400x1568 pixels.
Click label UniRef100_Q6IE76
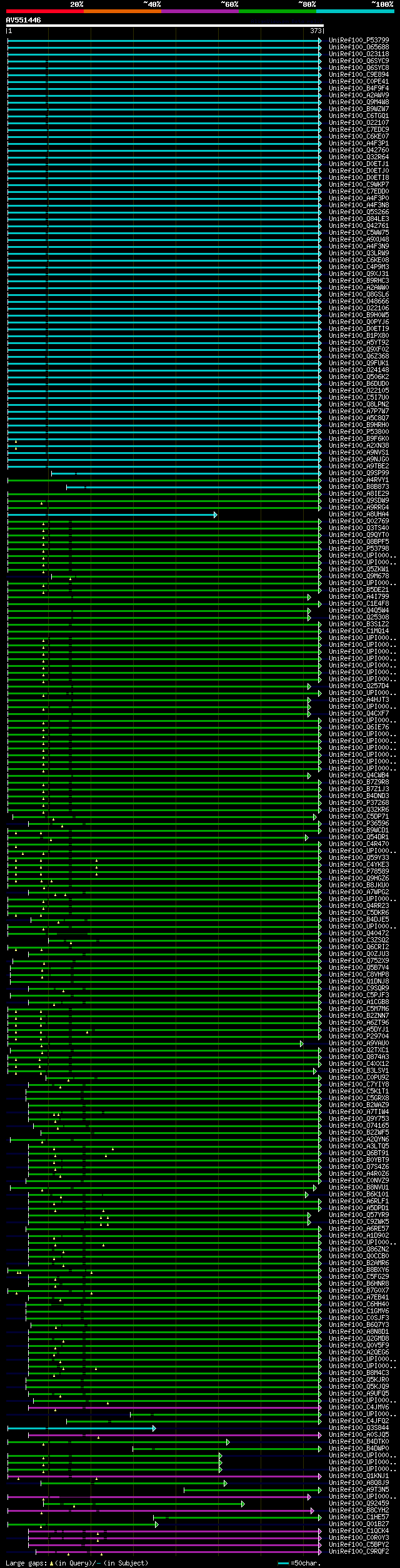tap(359, 727)
